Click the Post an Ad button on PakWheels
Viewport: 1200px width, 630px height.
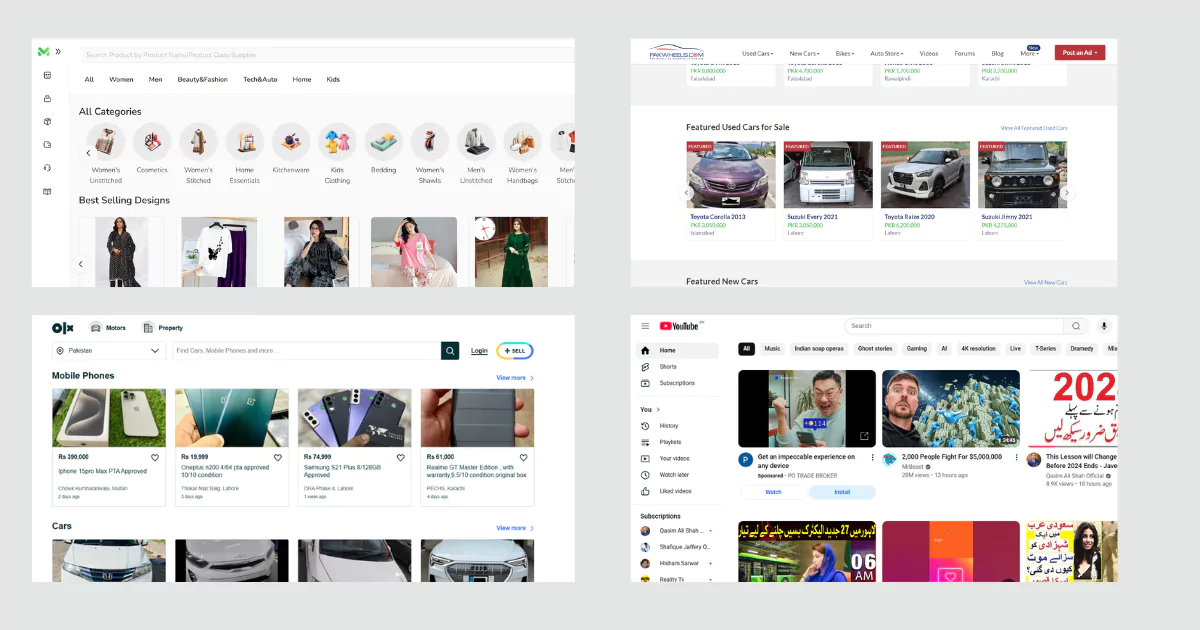(x=1080, y=53)
